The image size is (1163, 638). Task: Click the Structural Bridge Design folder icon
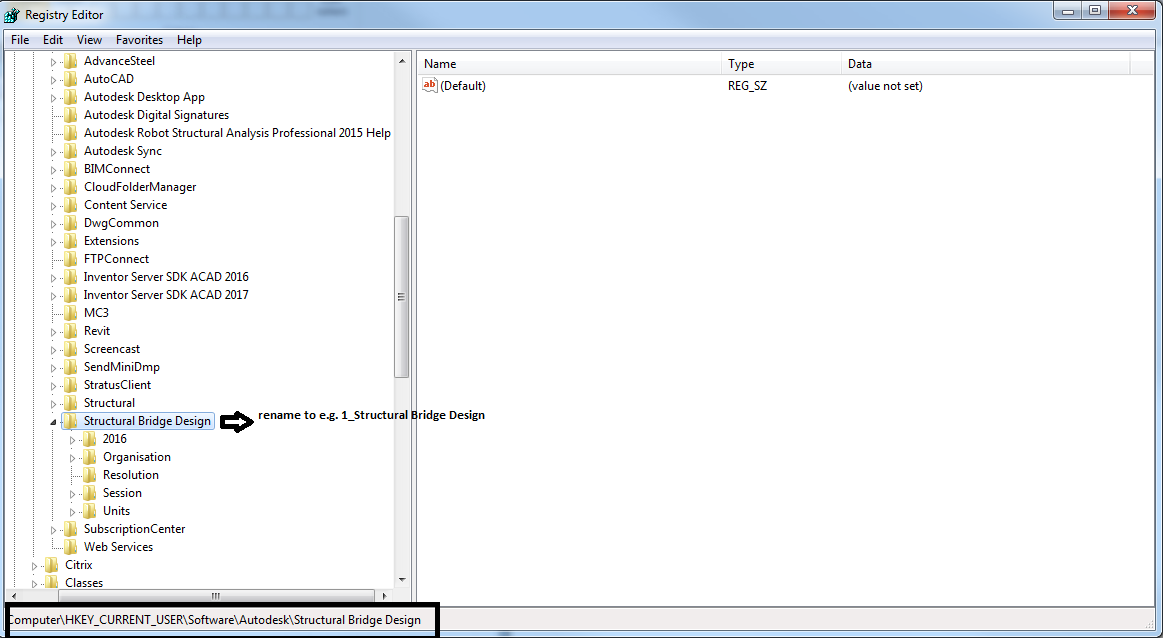[x=72, y=421]
